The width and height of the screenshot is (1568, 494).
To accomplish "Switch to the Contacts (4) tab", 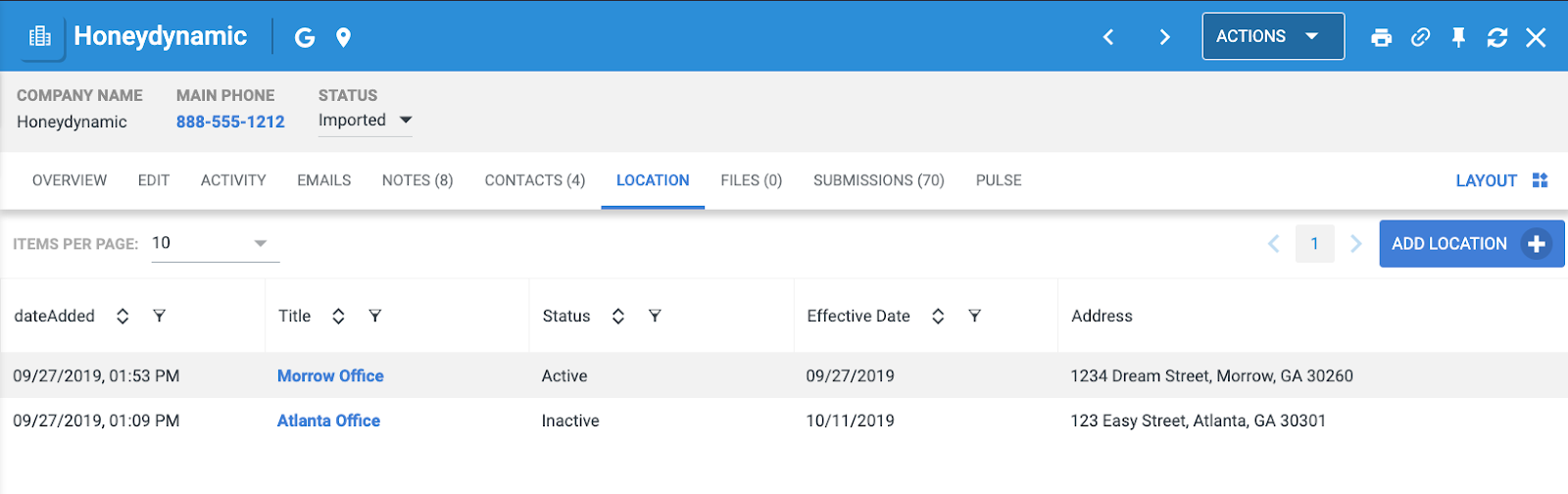I will coord(534,180).
